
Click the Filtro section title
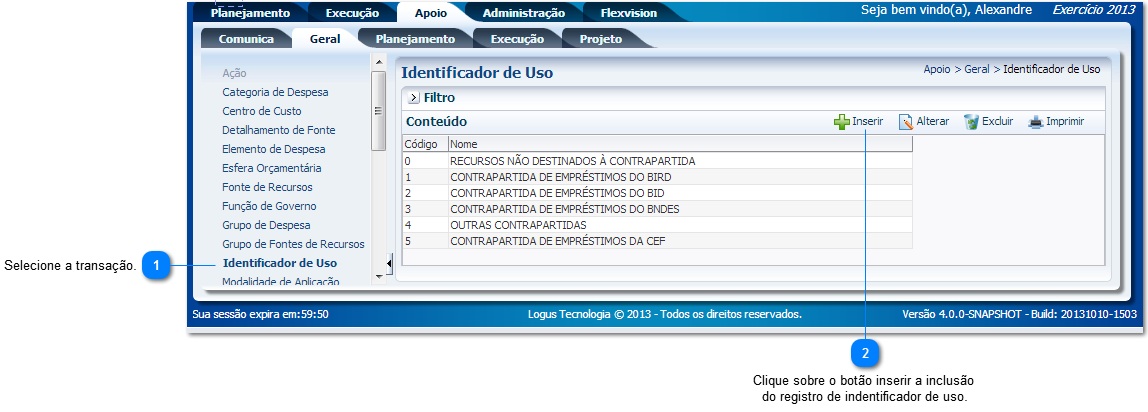(439, 97)
